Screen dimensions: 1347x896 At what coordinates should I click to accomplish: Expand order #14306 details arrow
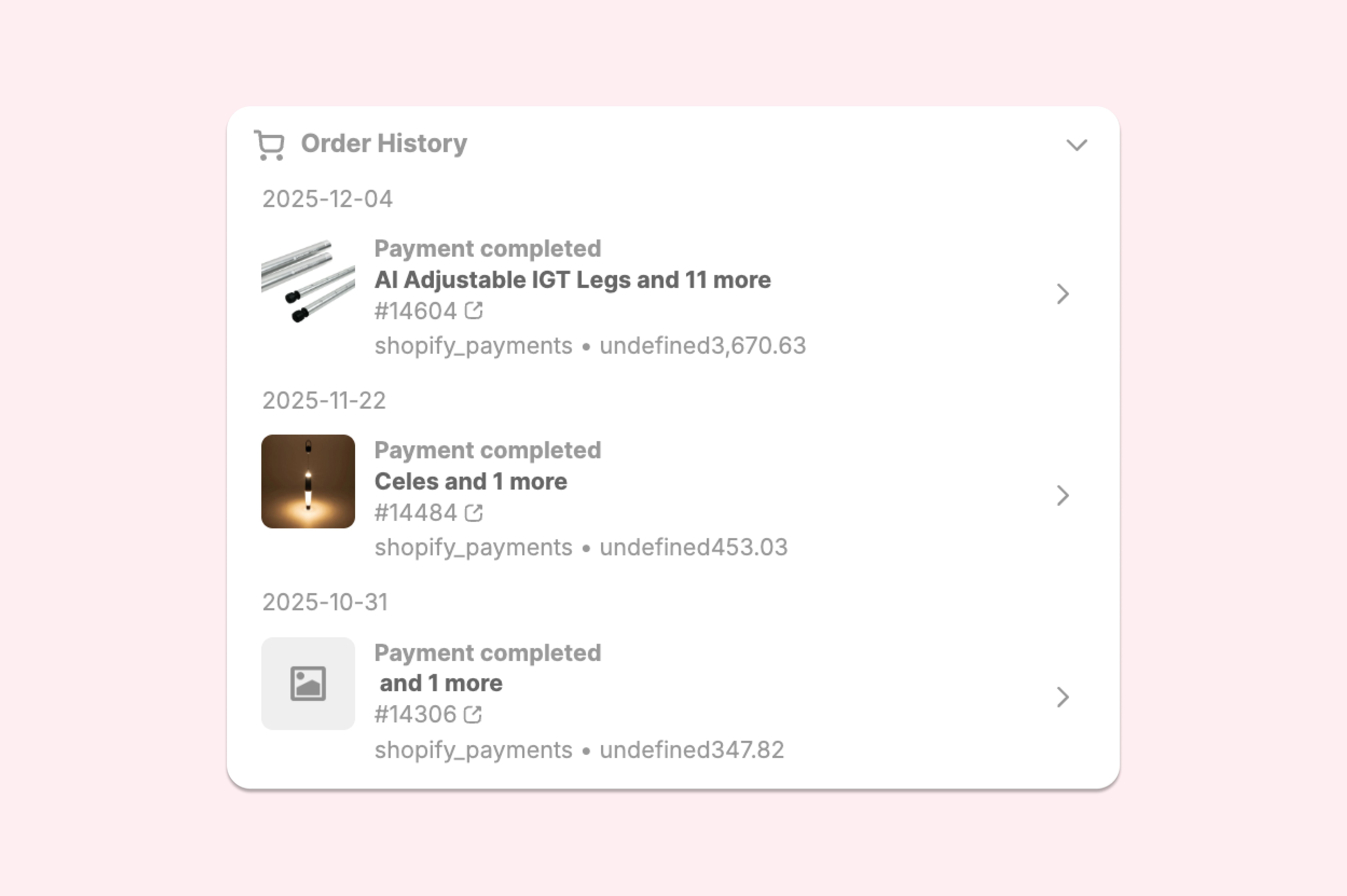1062,697
